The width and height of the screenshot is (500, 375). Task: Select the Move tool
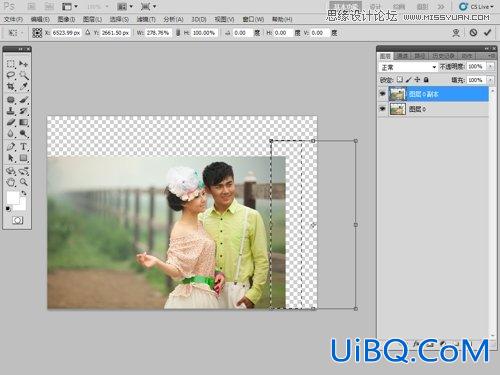click(x=23, y=64)
